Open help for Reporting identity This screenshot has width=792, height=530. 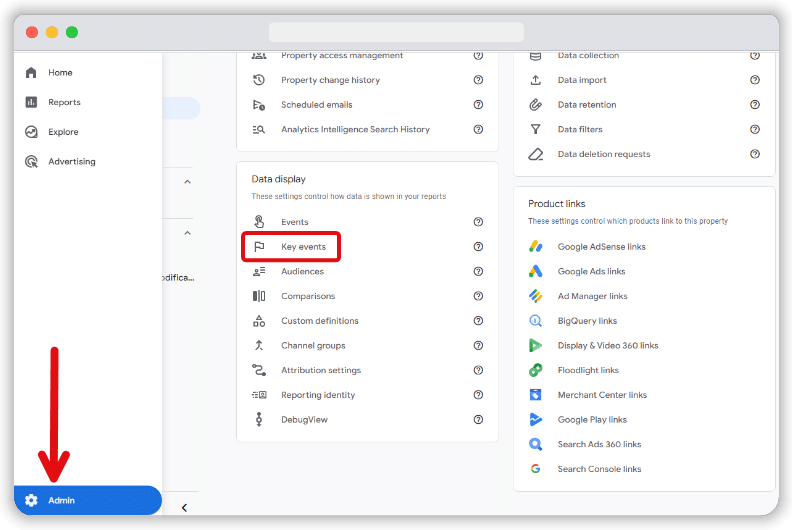(478, 395)
